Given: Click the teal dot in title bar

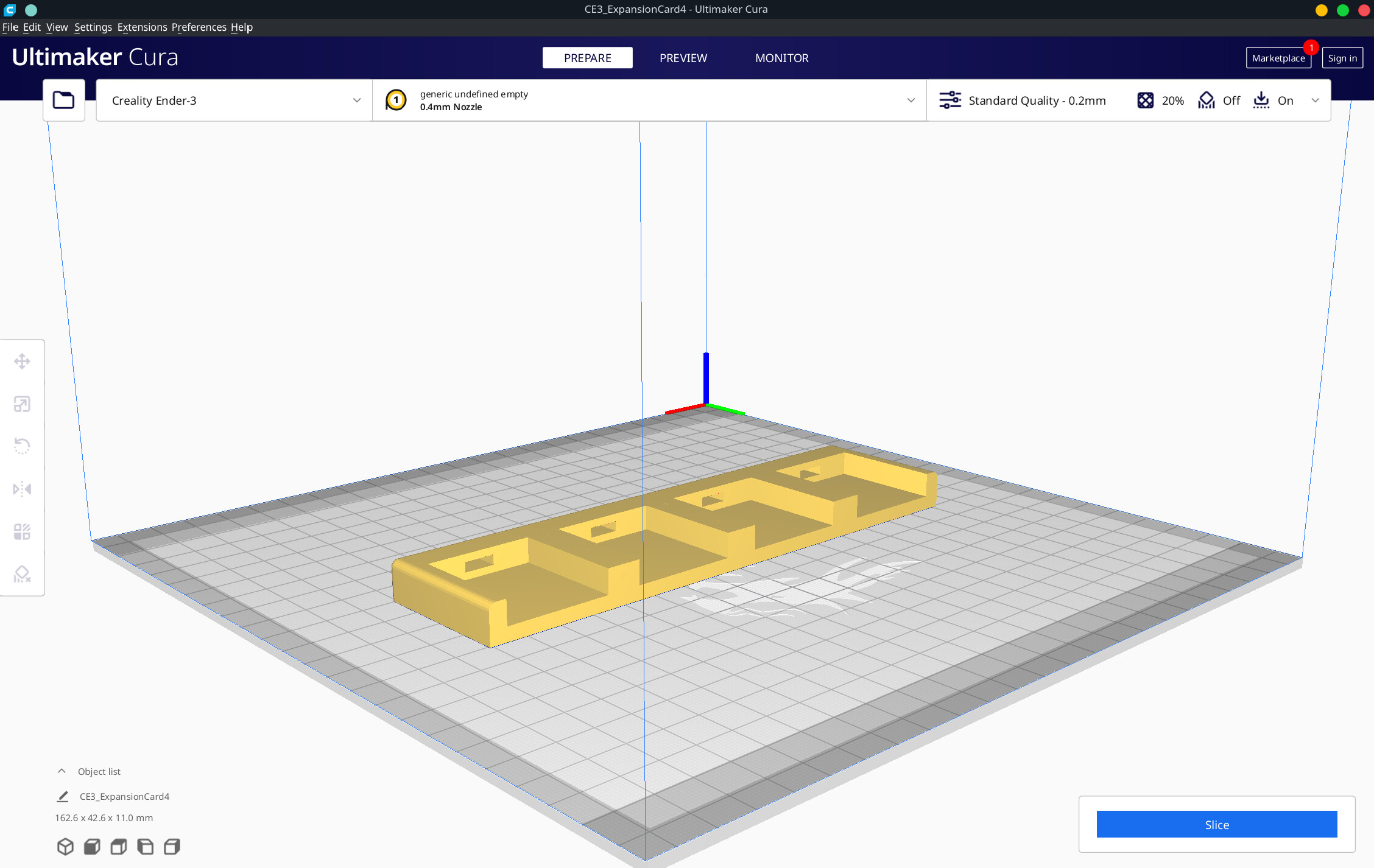Looking at the screenshot, I should tap(31, 10).
